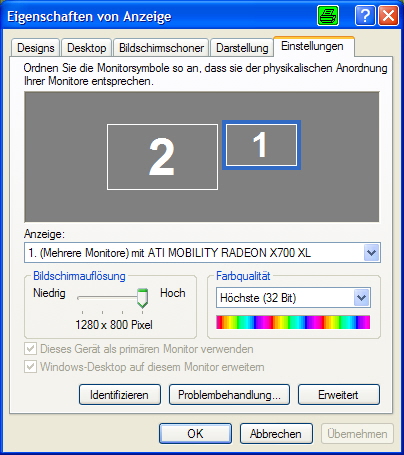404x455 pixels.
Task: Confirm with the OK button
Action: point(195,433)
